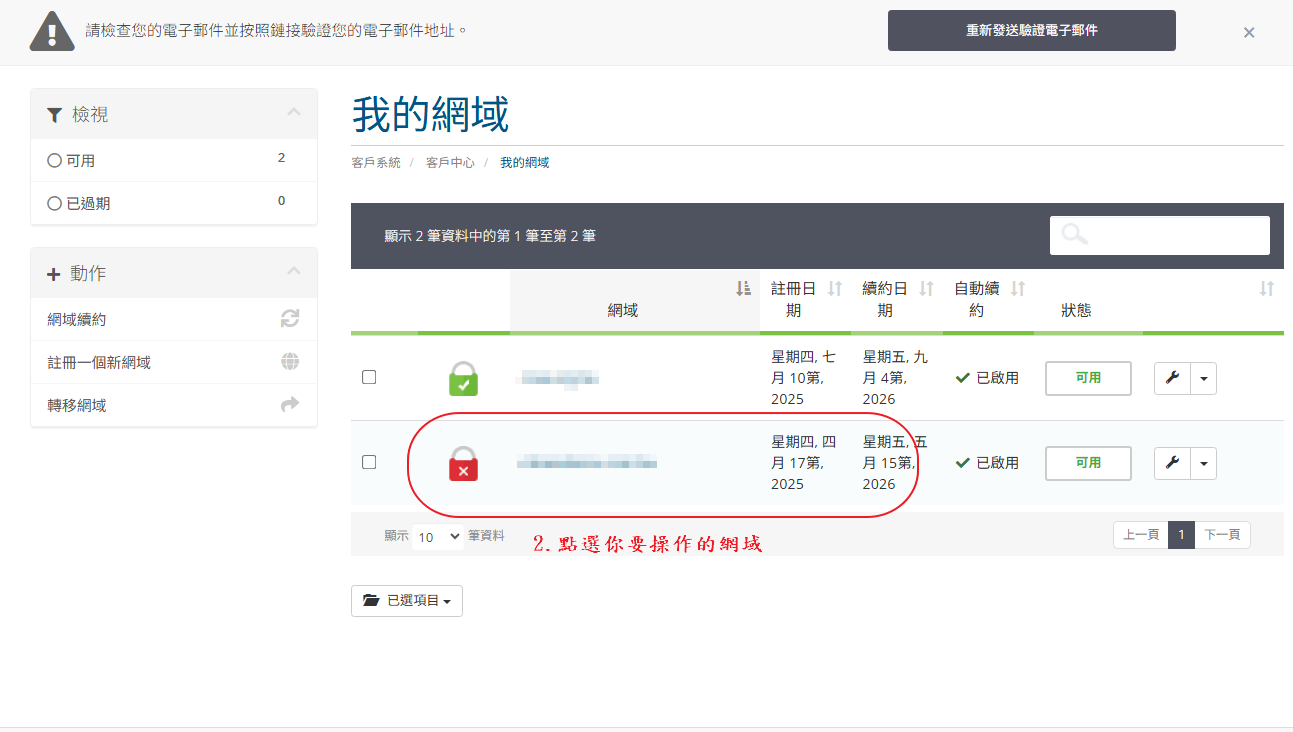Check the first domain row checkbox
Image resolution: width=1293 pixels, height=732 pixels.
coord(369,377)
